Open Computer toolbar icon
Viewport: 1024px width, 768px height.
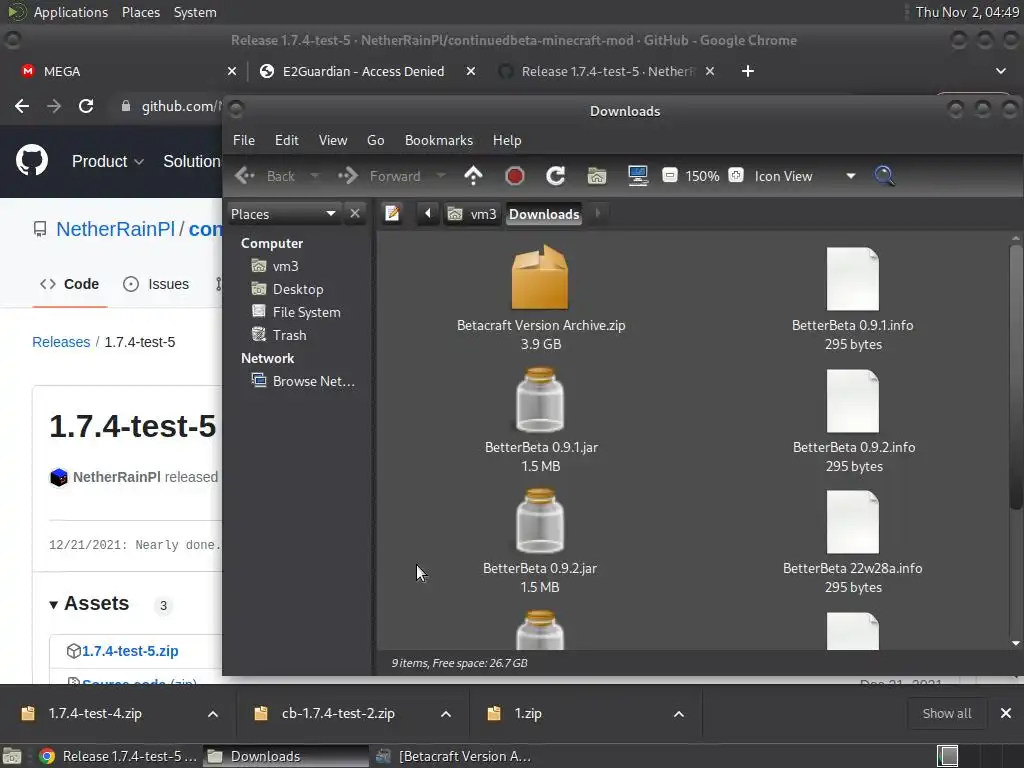pos(637,176)
